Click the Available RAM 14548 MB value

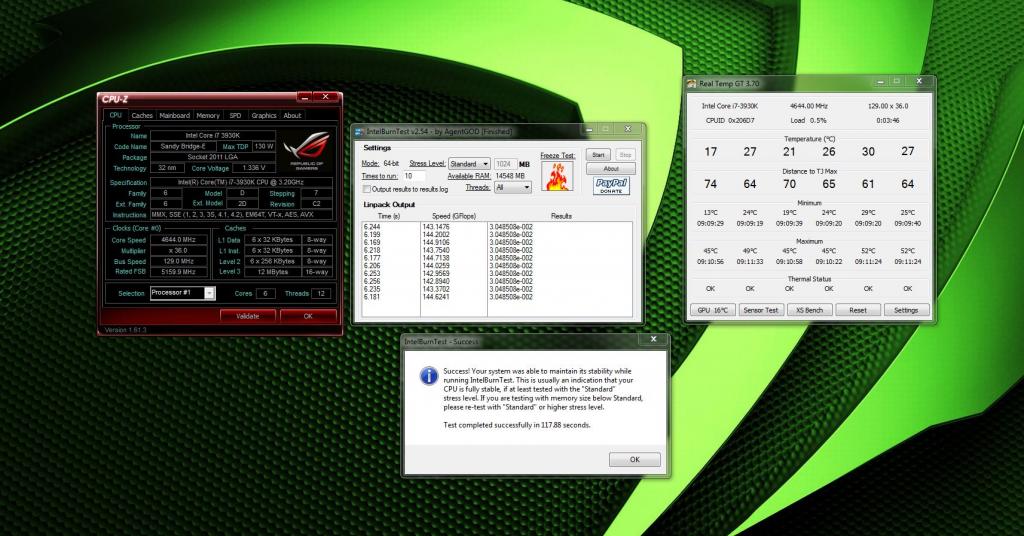click(510, 176)
